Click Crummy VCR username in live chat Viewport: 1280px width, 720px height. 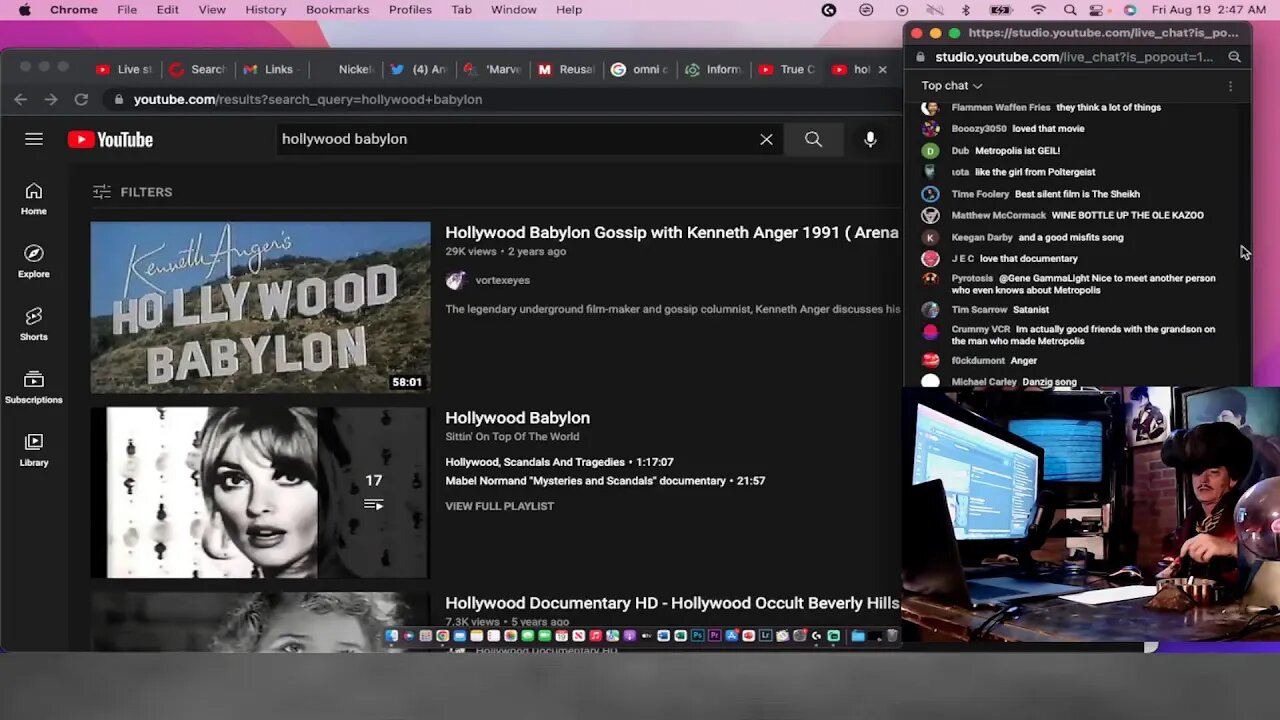pos(981,329)
